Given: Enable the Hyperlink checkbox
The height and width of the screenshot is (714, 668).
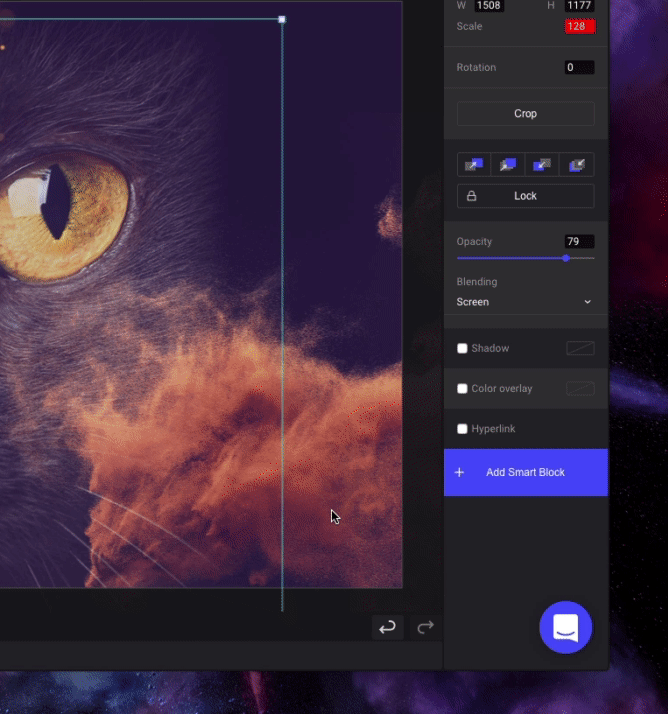Looking at the screenshot, I should click(462, 429).
